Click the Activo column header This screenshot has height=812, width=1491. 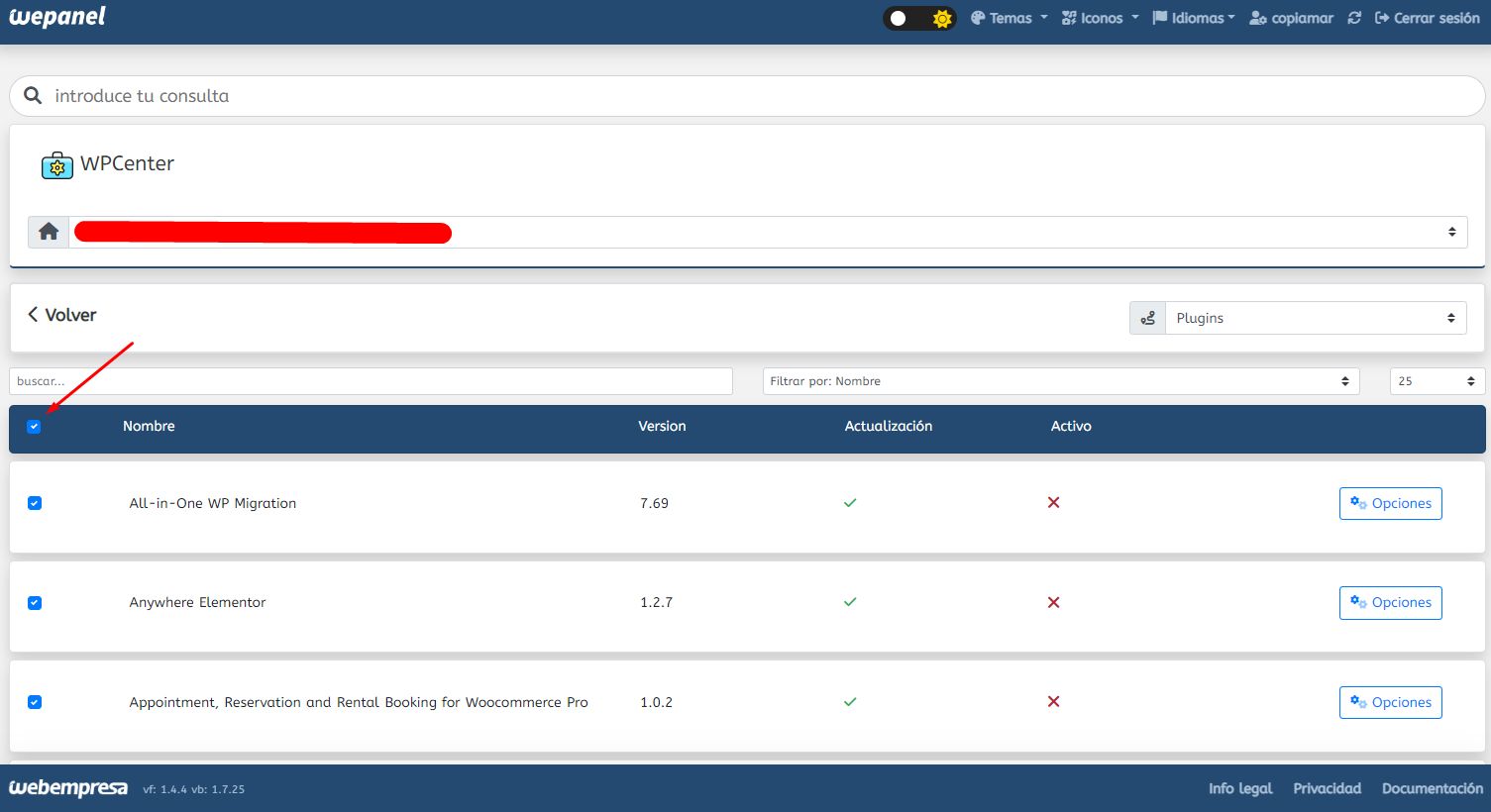point(1071,427)
